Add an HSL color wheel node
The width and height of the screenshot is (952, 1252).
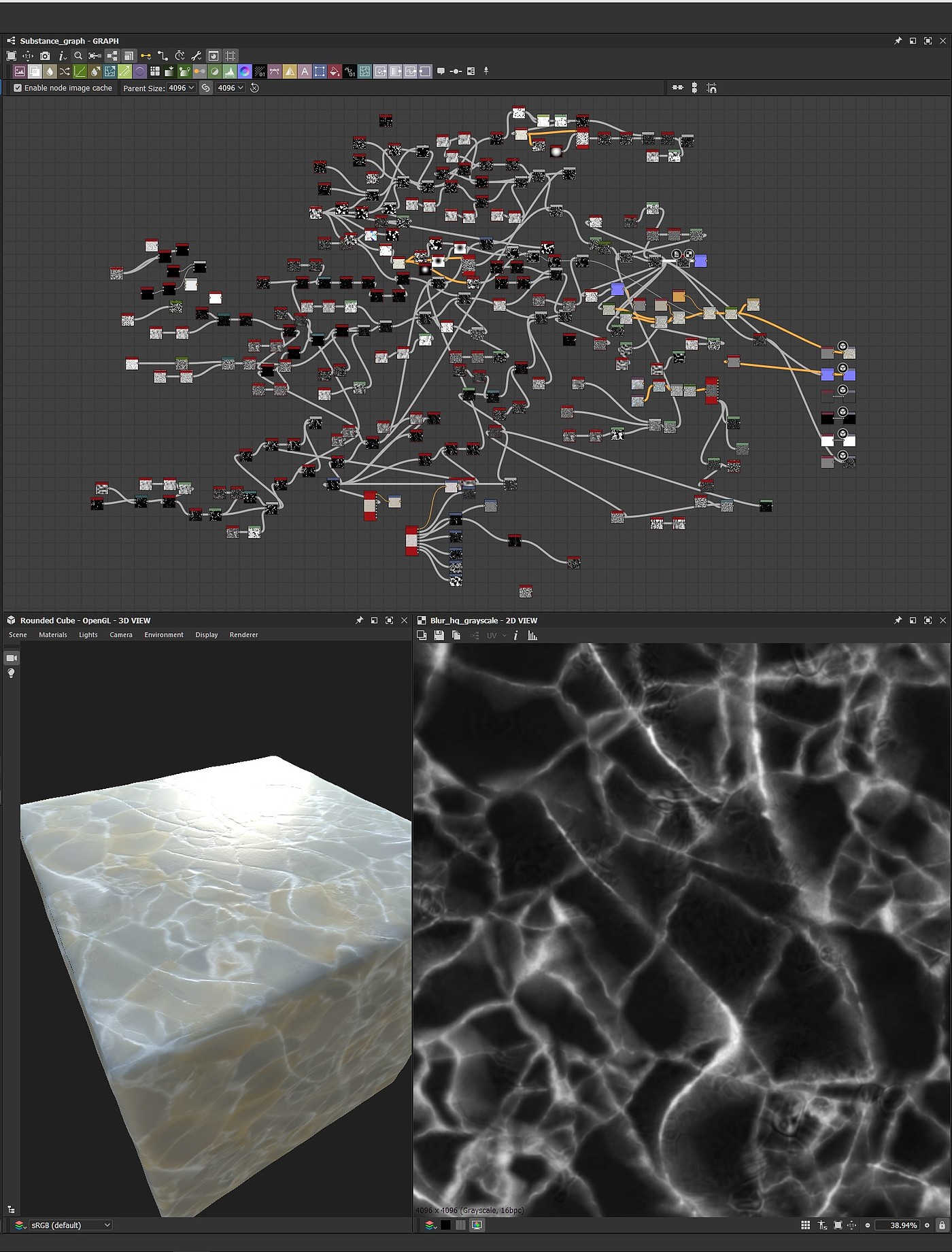tap(245, 71)
